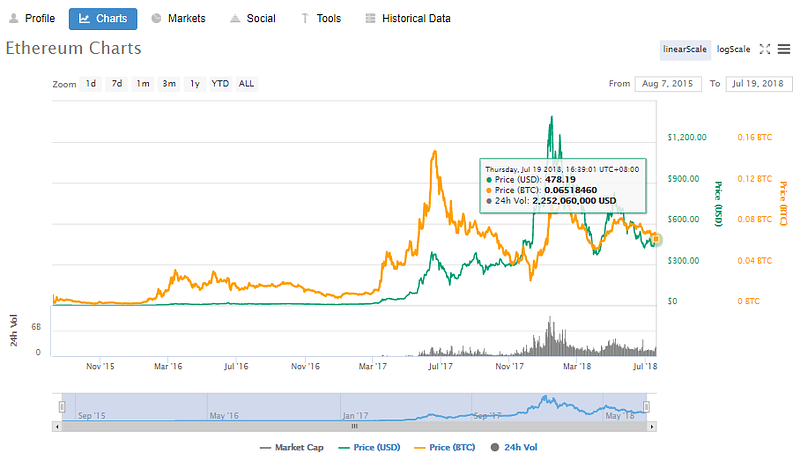Viewport: 800px width, 462px height.
Task: Click the Historical Data table icon
Action: coord(370,19)
